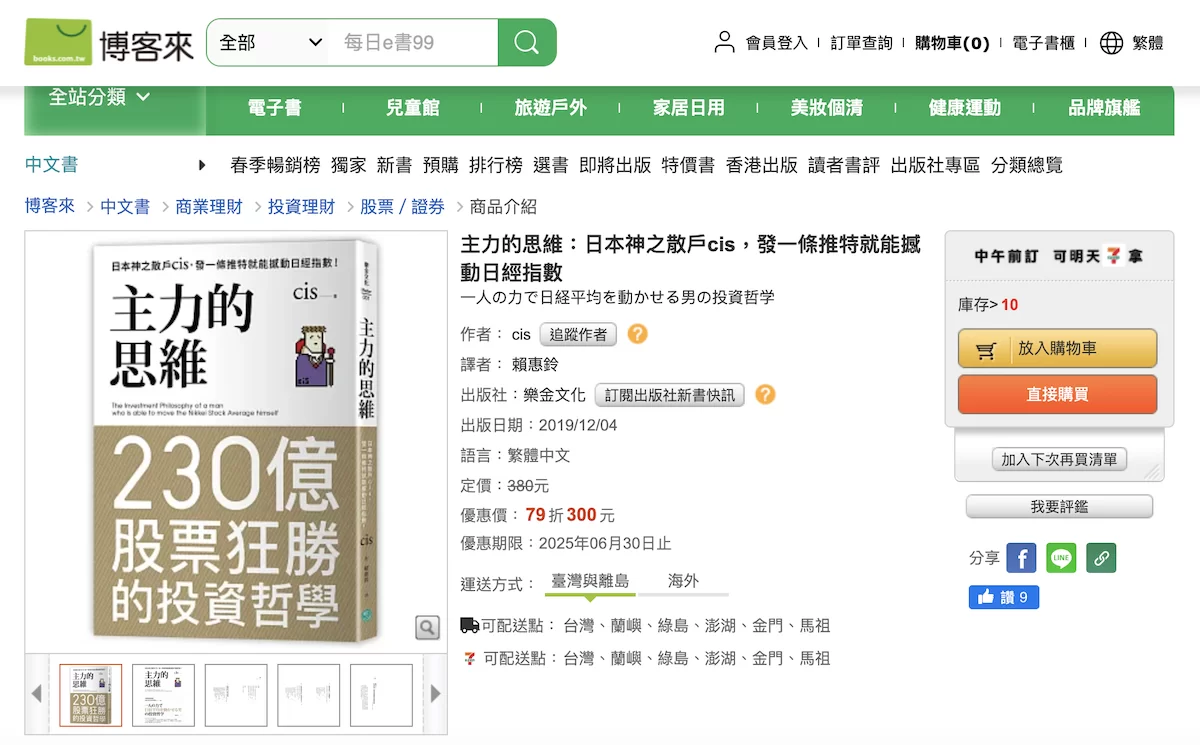
Task: Show previous thumbnails with left arrow
Action: point(37,693)
